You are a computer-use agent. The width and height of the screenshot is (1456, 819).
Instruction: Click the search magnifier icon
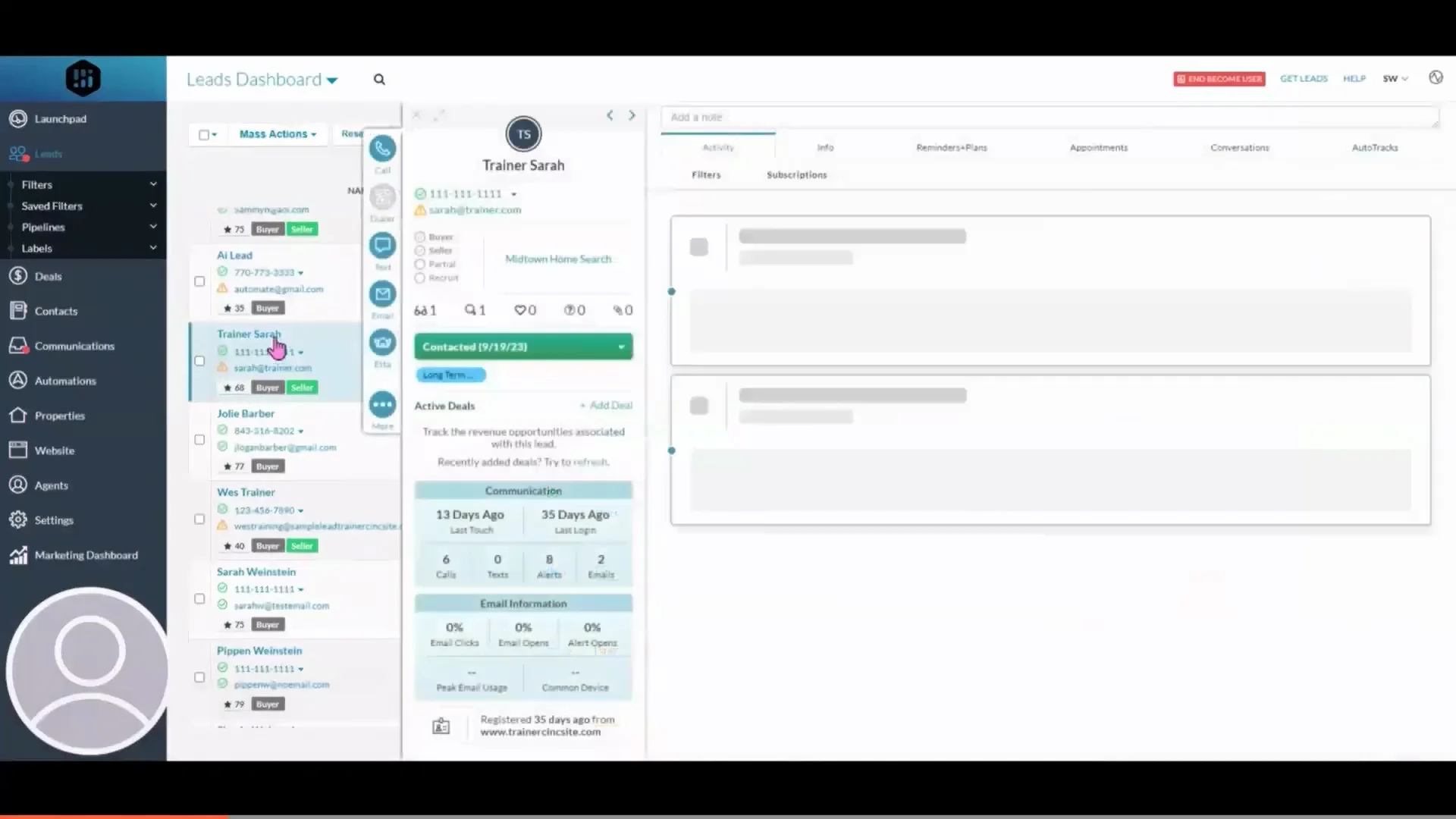(379, 80)
